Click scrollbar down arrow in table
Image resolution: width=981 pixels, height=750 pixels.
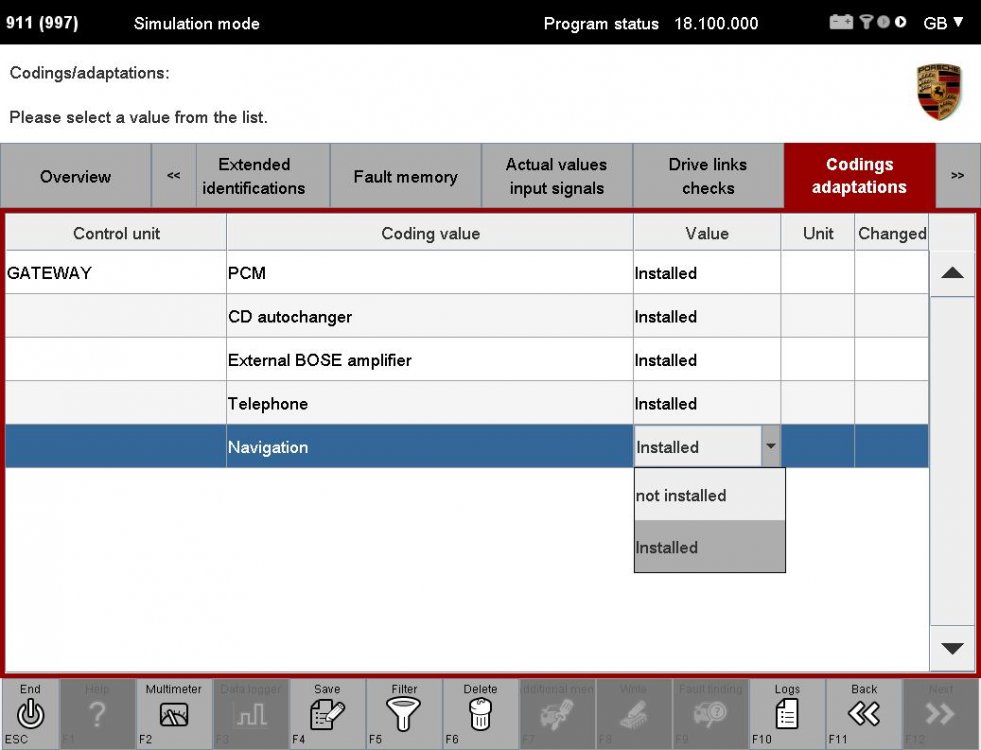point(952,648)
